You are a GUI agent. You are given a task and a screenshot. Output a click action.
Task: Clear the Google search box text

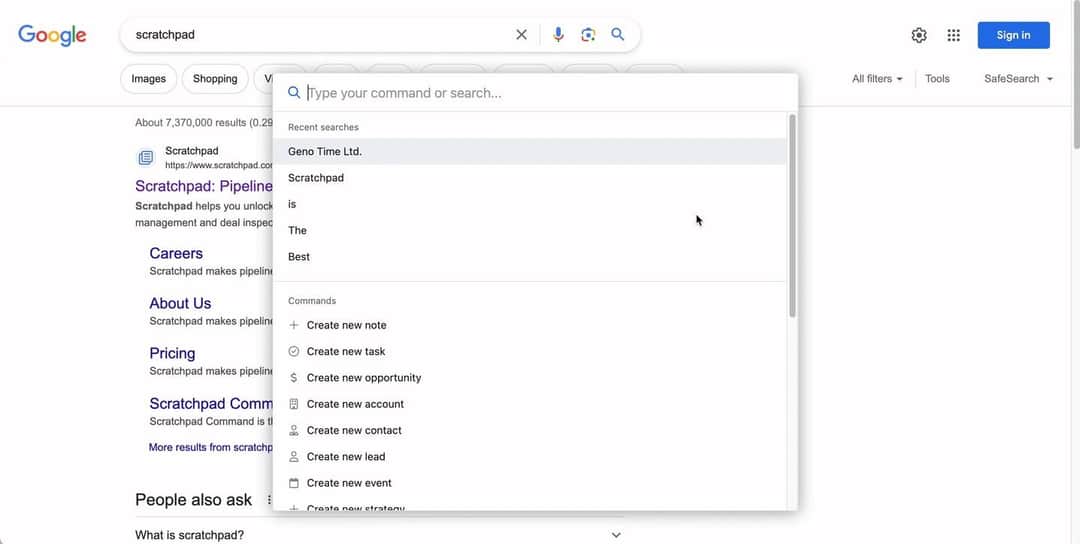coord(521,34)
